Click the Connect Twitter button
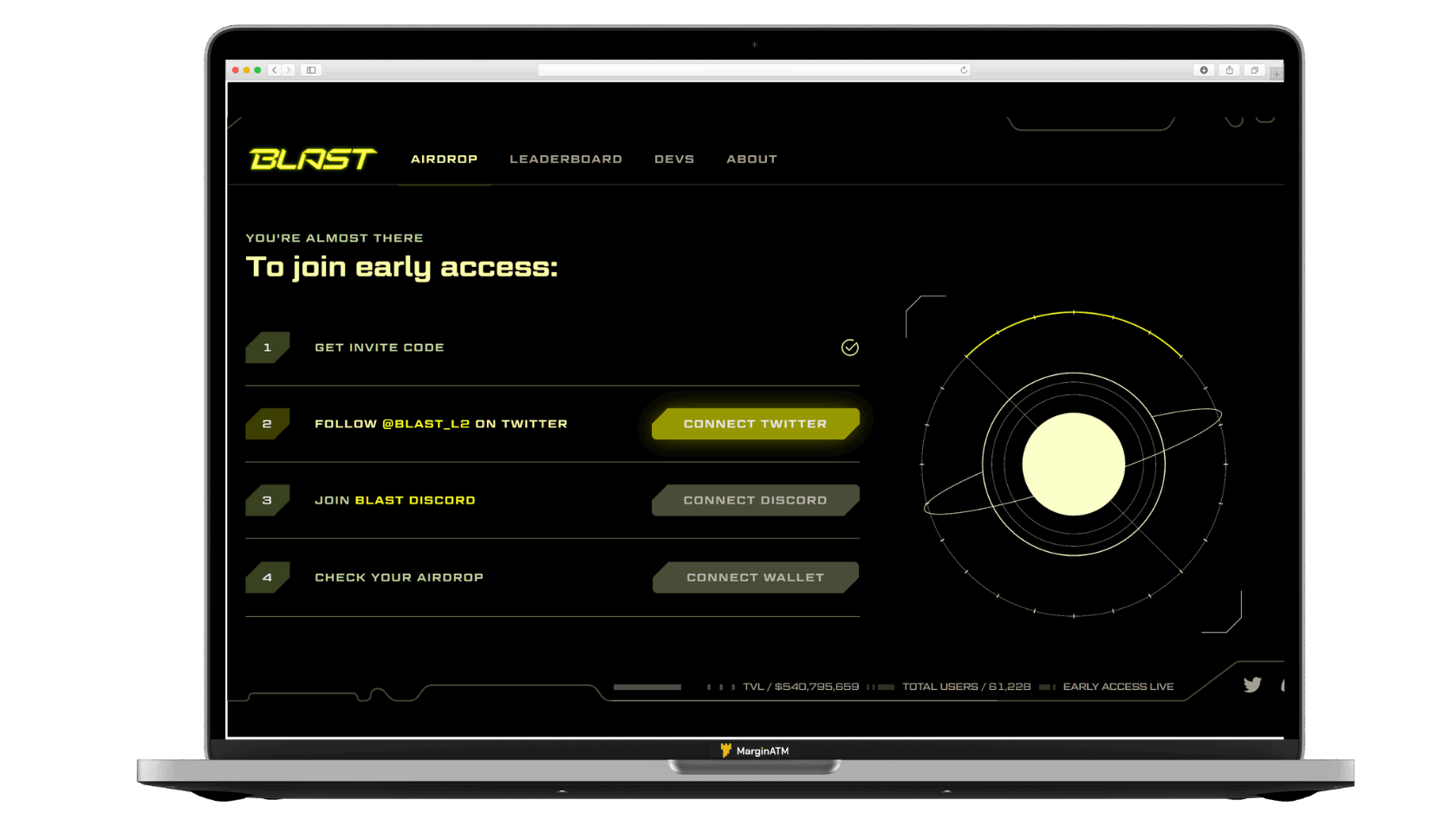The width and height of the screenshot is (1456, 819). tap(755, 424)
